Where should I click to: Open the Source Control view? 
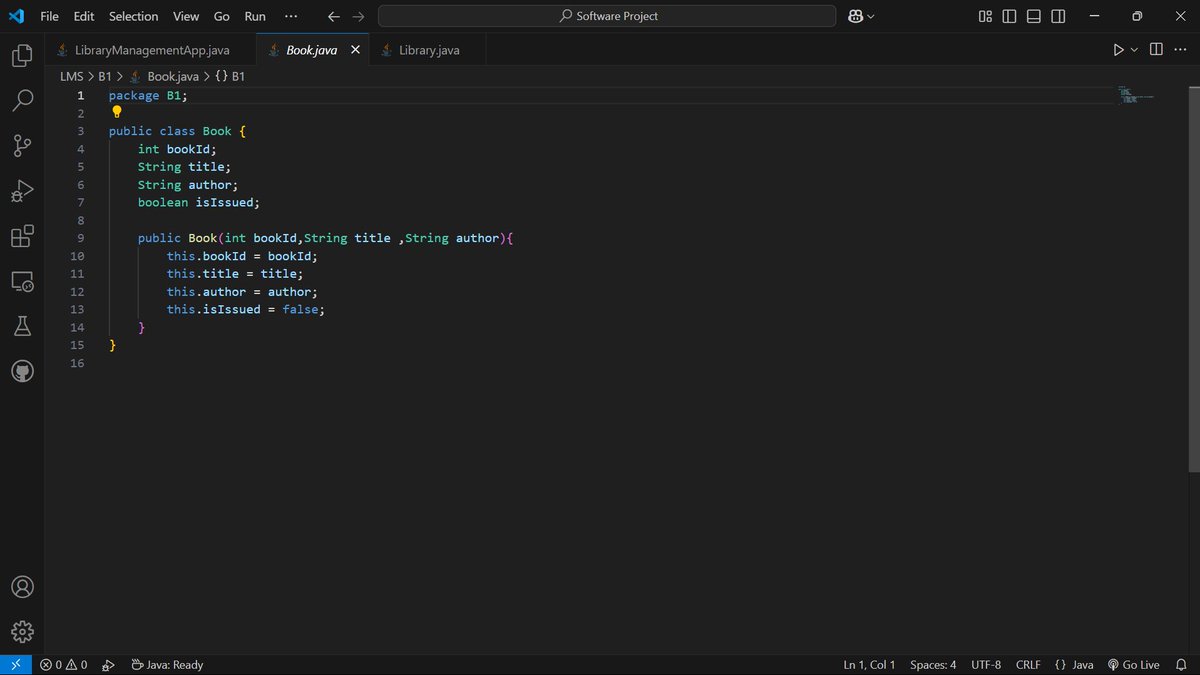pyautogui.click(x=22, y=146)
